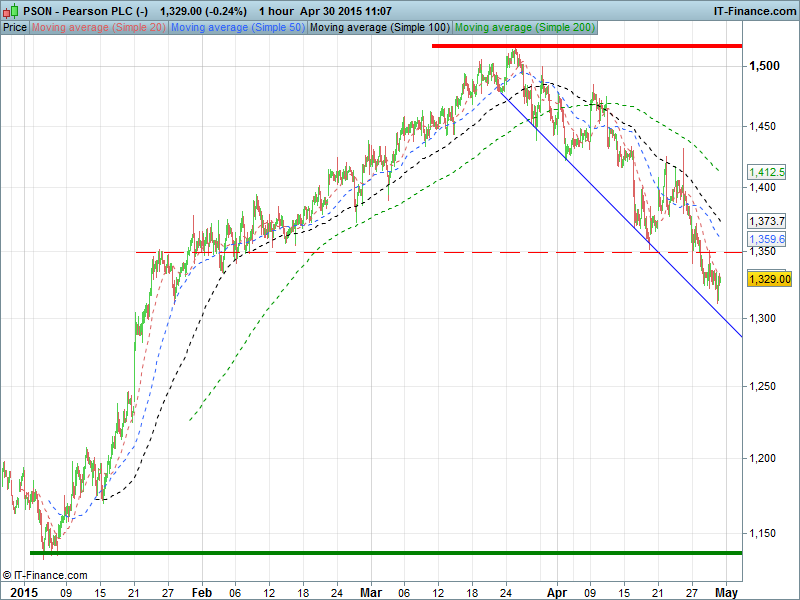
Task: Click the blue 1,359.6 moving average value label
Action: [x=767, y=240]
